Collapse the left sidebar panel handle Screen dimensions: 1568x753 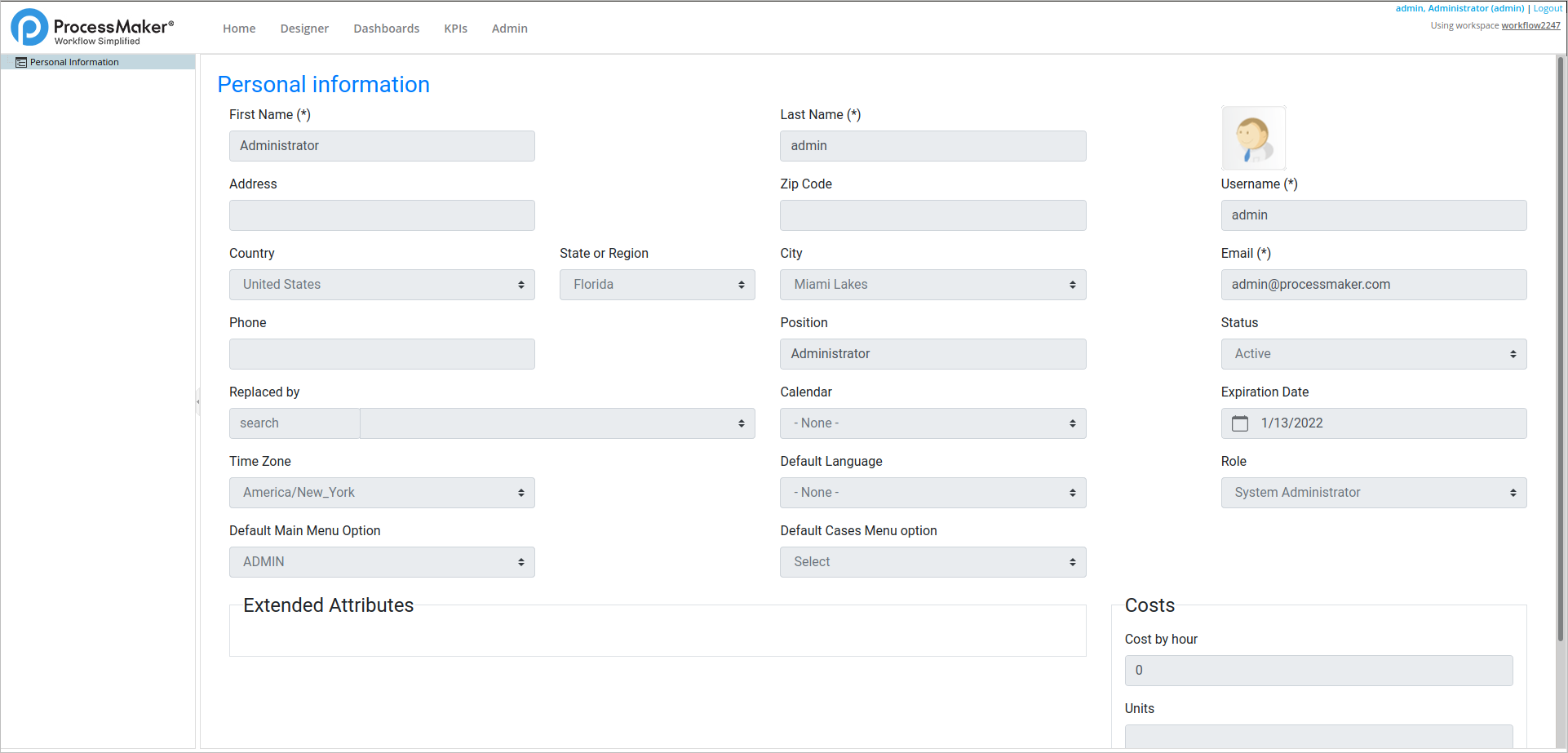pos(197,401)
